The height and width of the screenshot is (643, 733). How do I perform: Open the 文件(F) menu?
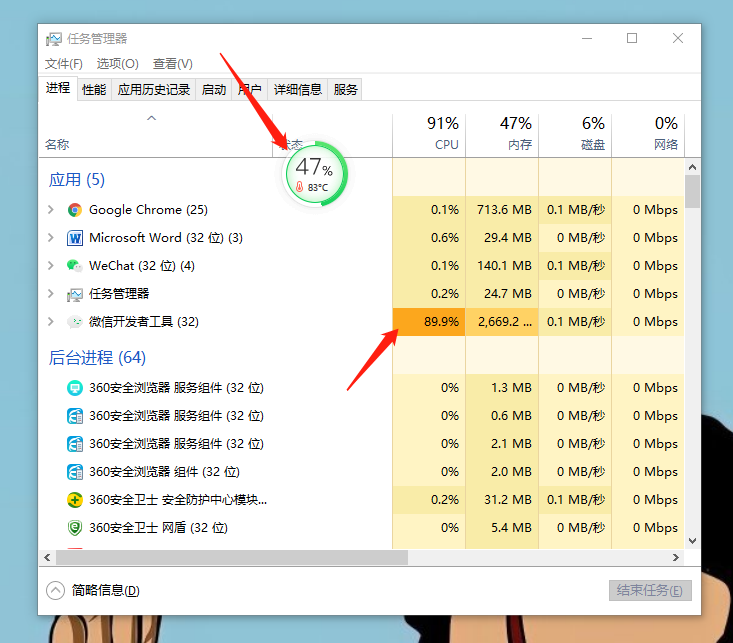coord(64,64)
